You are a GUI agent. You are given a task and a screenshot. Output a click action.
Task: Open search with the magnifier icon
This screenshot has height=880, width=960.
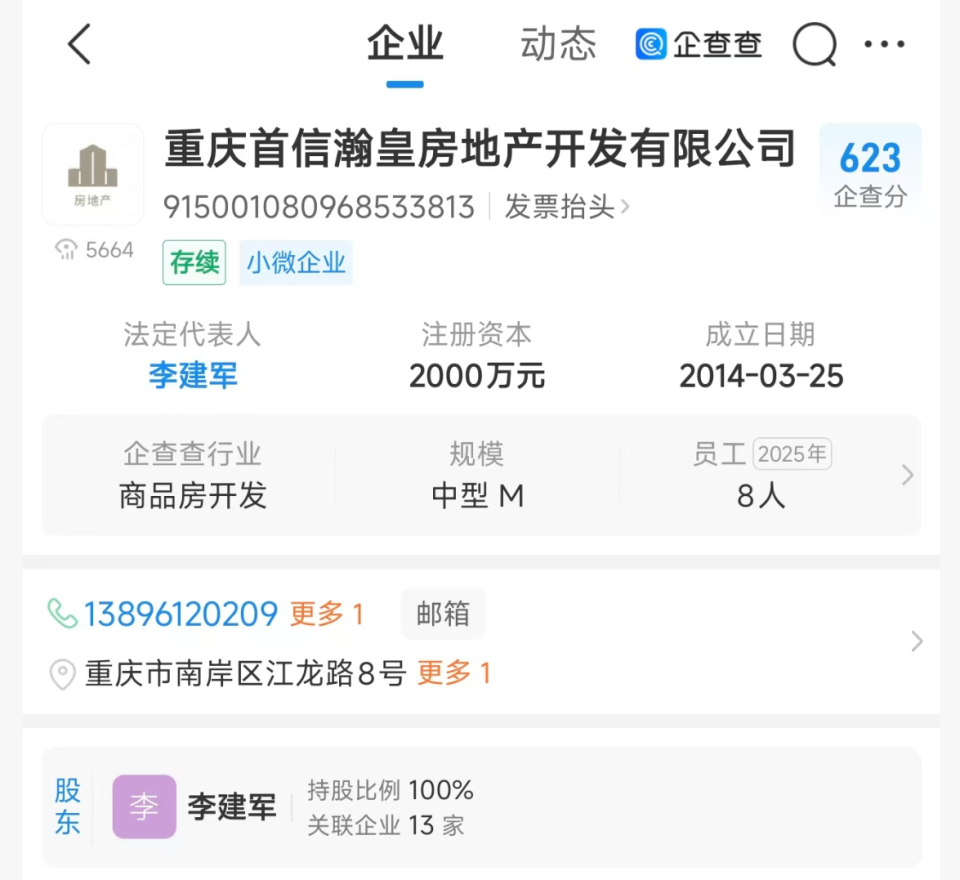pos(814,44)
